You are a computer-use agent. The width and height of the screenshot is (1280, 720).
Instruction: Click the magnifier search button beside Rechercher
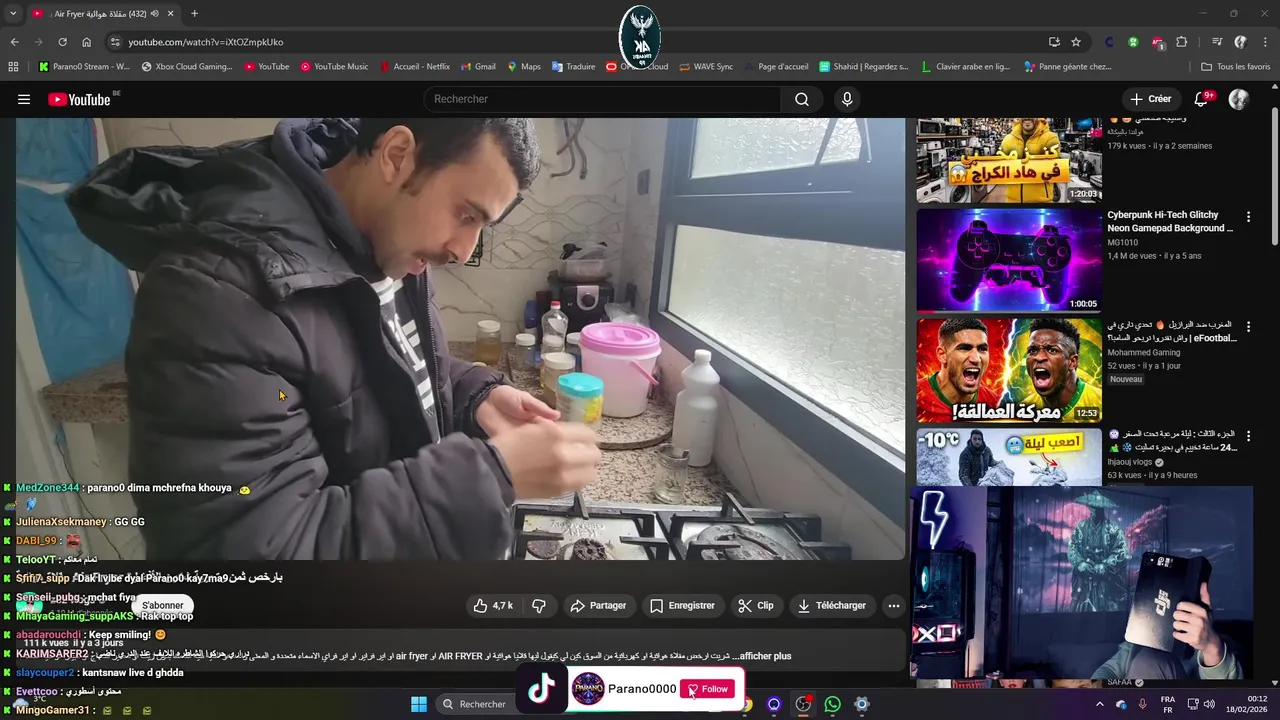802,99
